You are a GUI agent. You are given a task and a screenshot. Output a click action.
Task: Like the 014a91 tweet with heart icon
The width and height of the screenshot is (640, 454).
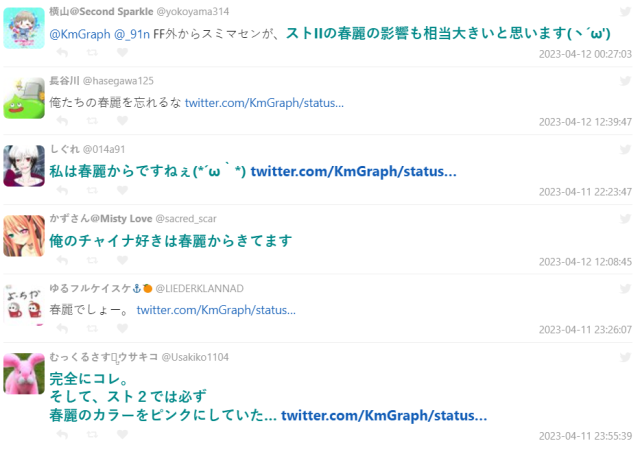click(x=122, y=190)
